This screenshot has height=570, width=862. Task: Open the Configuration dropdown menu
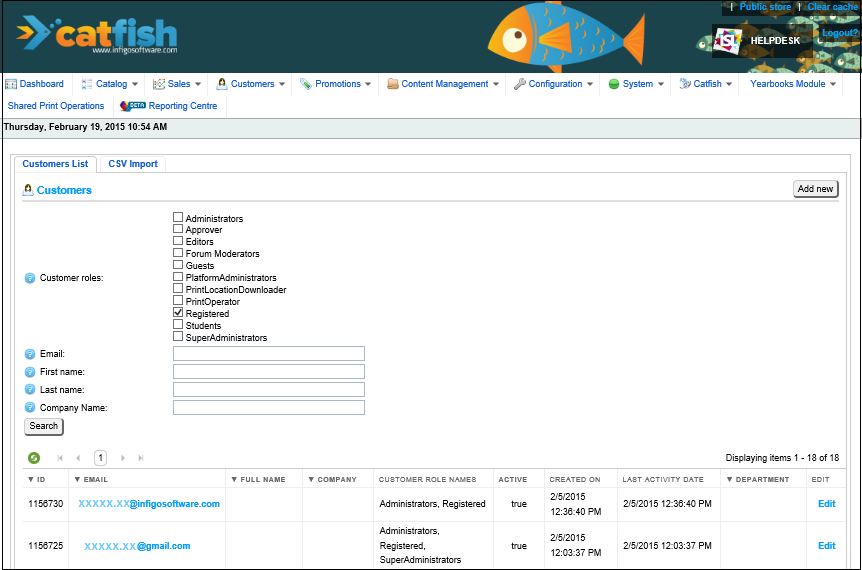[554, 84]
